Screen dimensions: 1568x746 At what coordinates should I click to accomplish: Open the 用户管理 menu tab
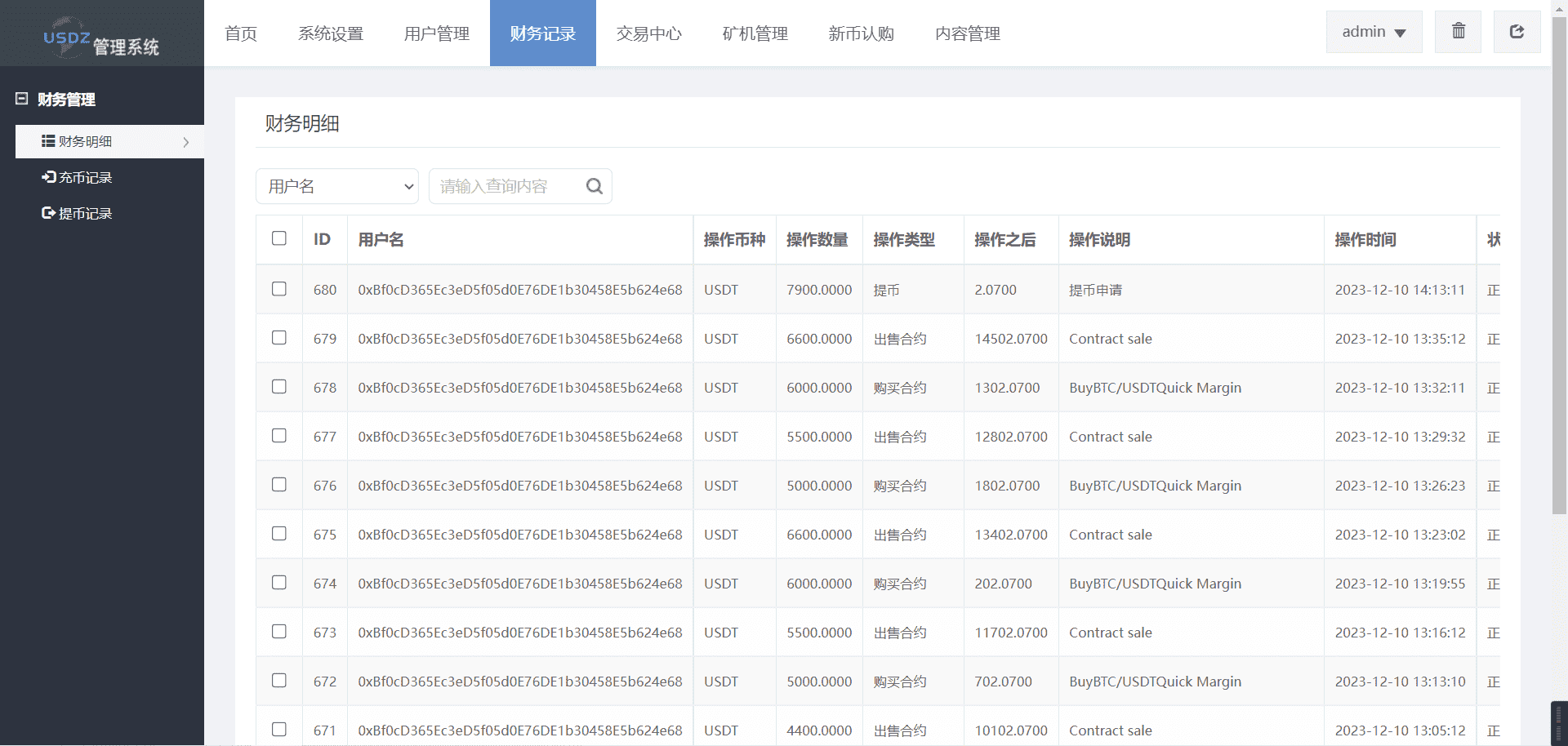click(x=436, y=33)
